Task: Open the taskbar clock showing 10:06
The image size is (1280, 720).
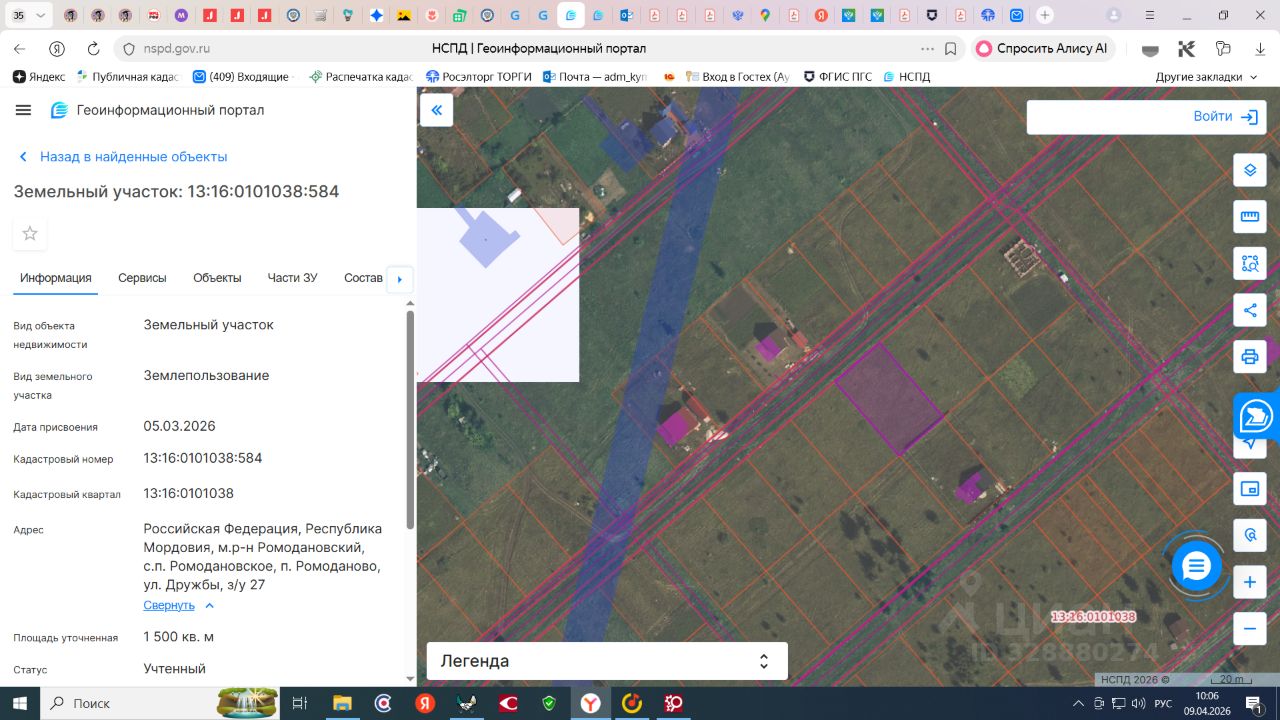Action: 1207,703
